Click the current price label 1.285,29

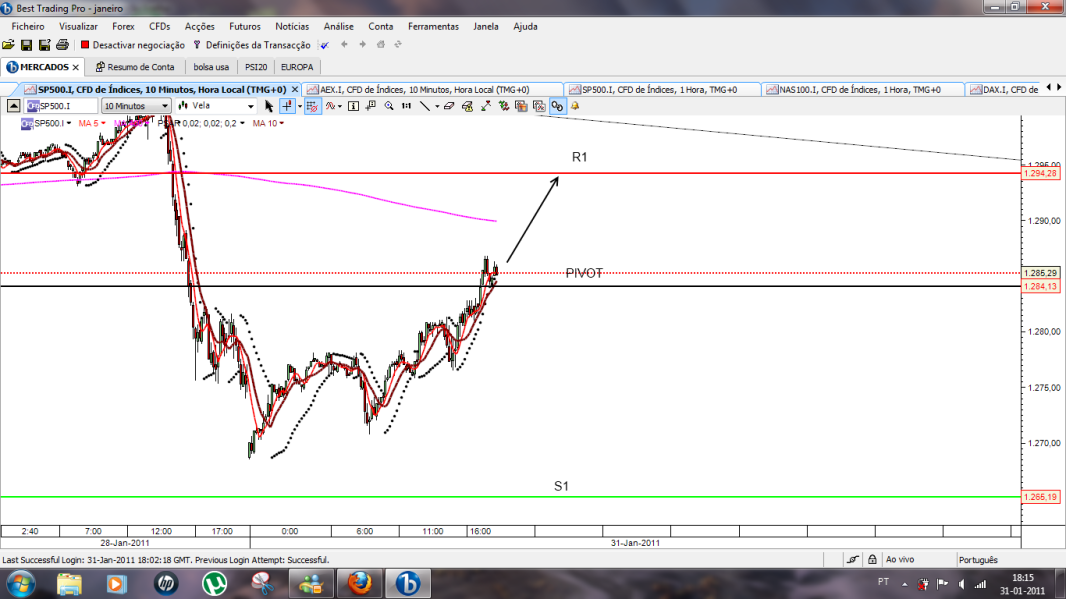(x=1041, y=273)
